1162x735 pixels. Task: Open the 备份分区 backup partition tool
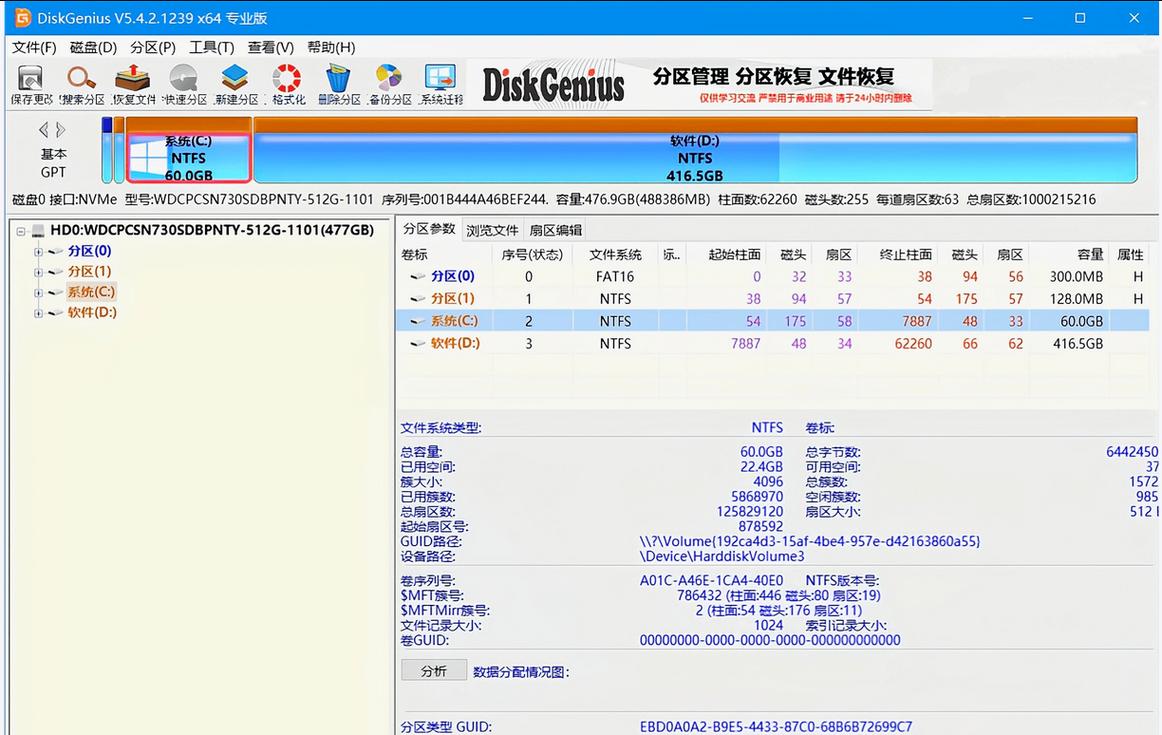point(389,84)
